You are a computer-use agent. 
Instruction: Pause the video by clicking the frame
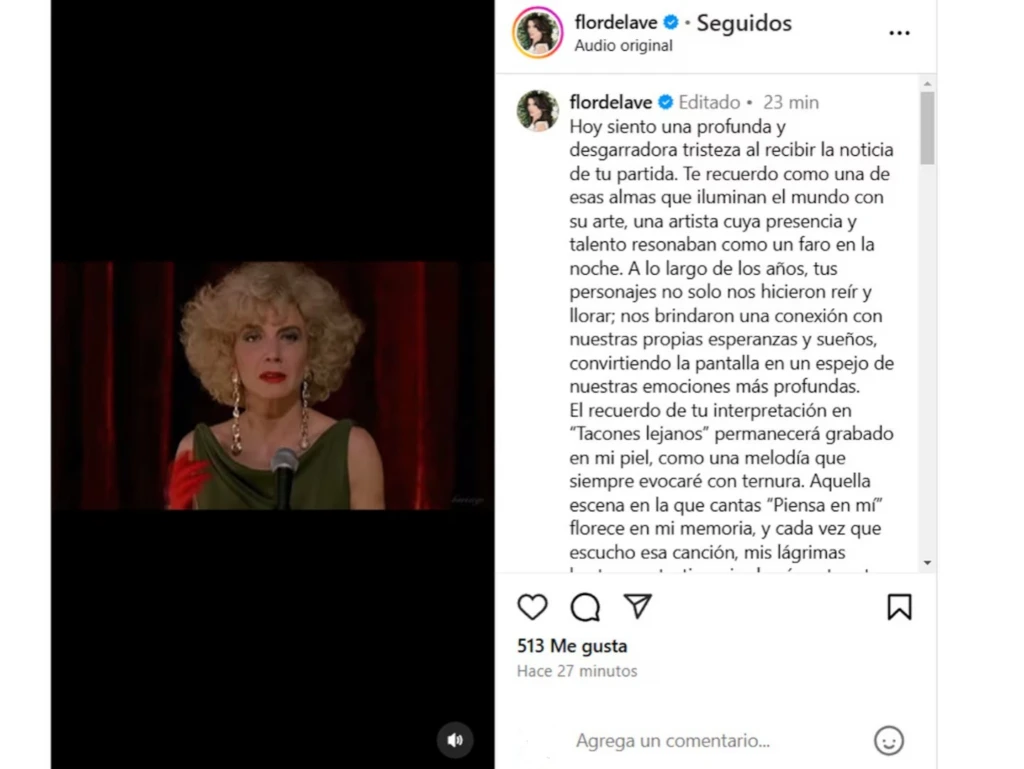(273, 385)
